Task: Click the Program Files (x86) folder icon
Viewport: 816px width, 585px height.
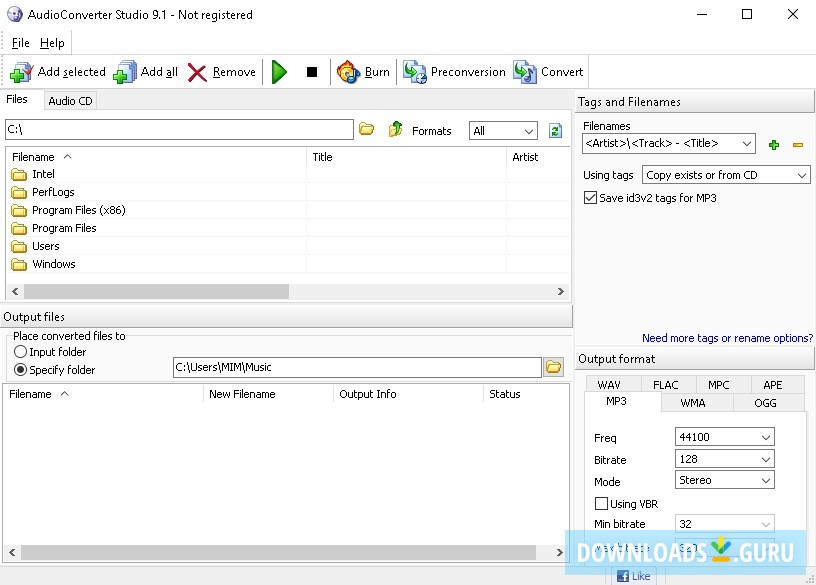Action: pos(19,210)
